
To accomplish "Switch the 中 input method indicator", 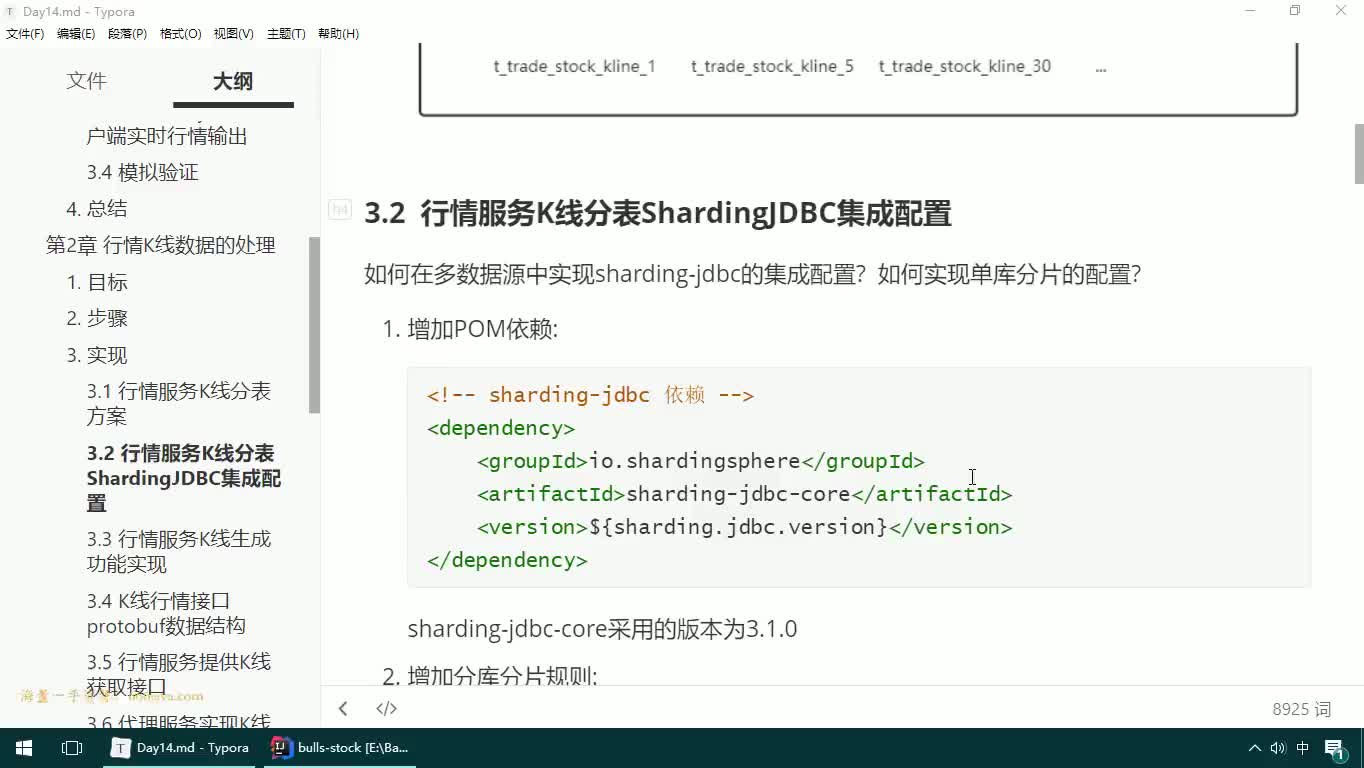I will coord(1303,748).
